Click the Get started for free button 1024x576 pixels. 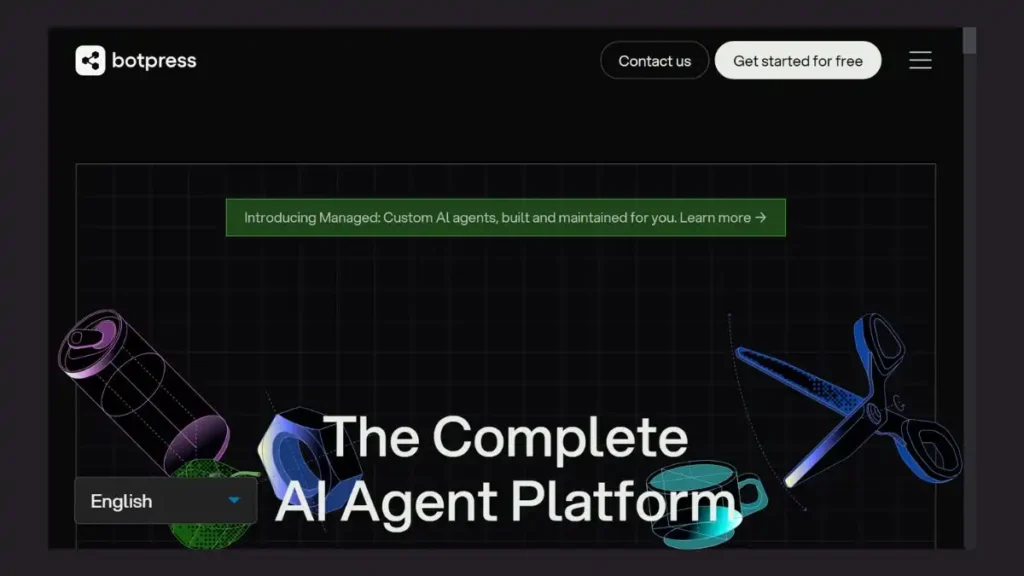(x=797, y=60)
